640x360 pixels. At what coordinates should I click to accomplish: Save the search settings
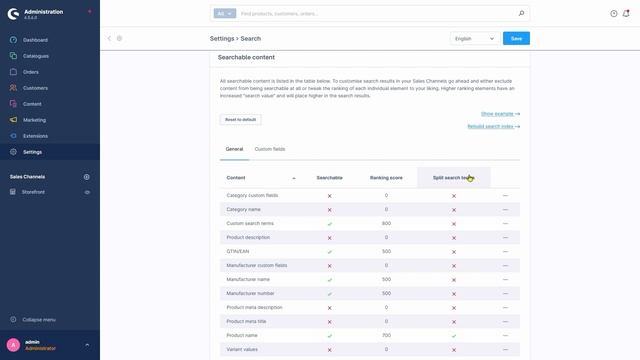coord(516,38)
